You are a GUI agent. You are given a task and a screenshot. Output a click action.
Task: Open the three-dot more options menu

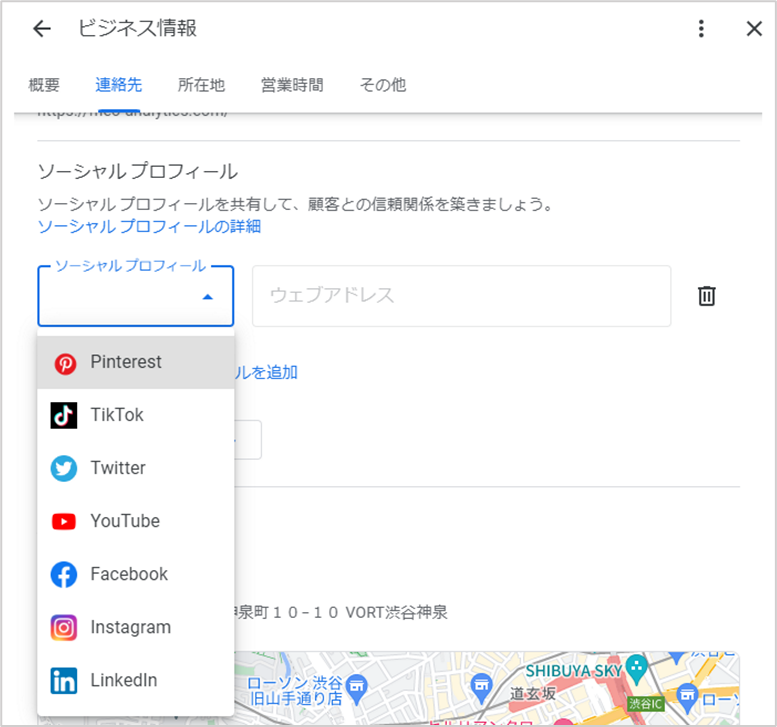[x=701, y=29]
